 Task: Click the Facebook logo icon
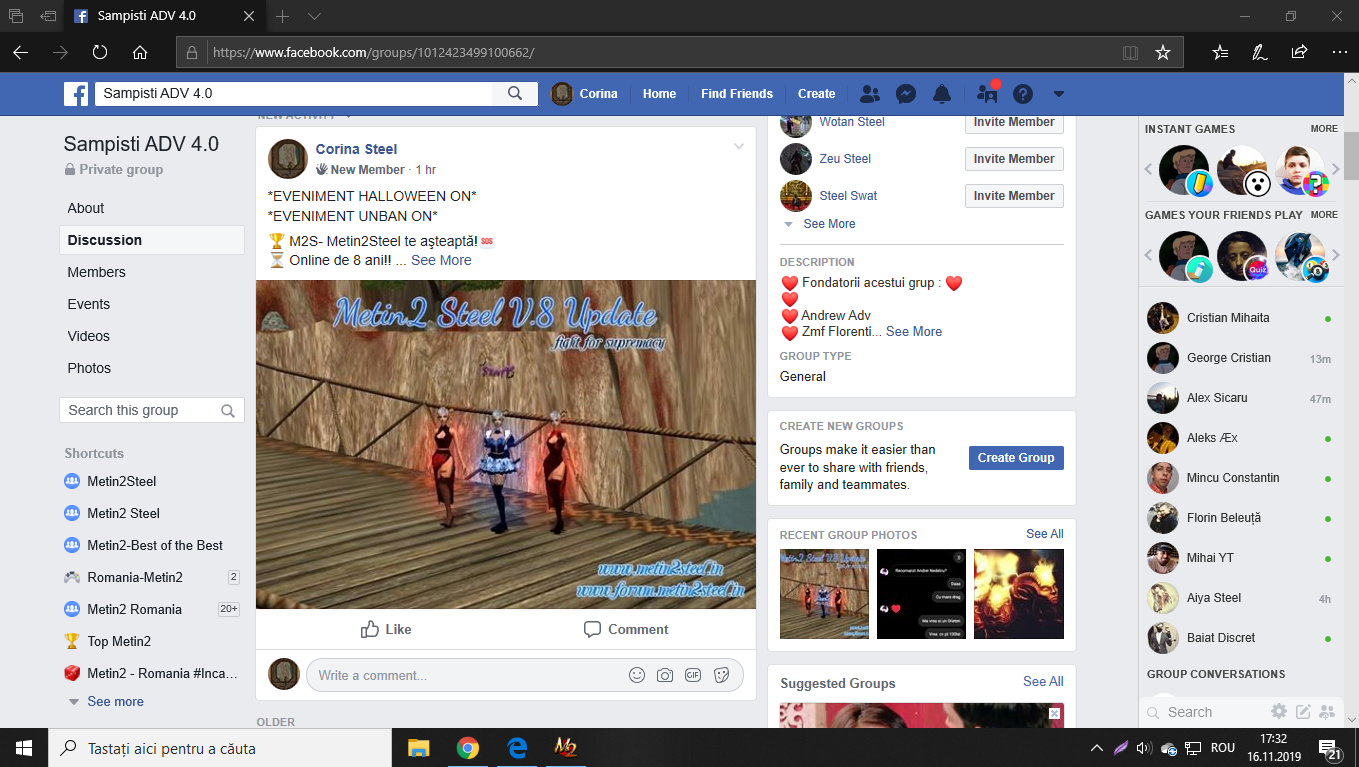[76, 94]
